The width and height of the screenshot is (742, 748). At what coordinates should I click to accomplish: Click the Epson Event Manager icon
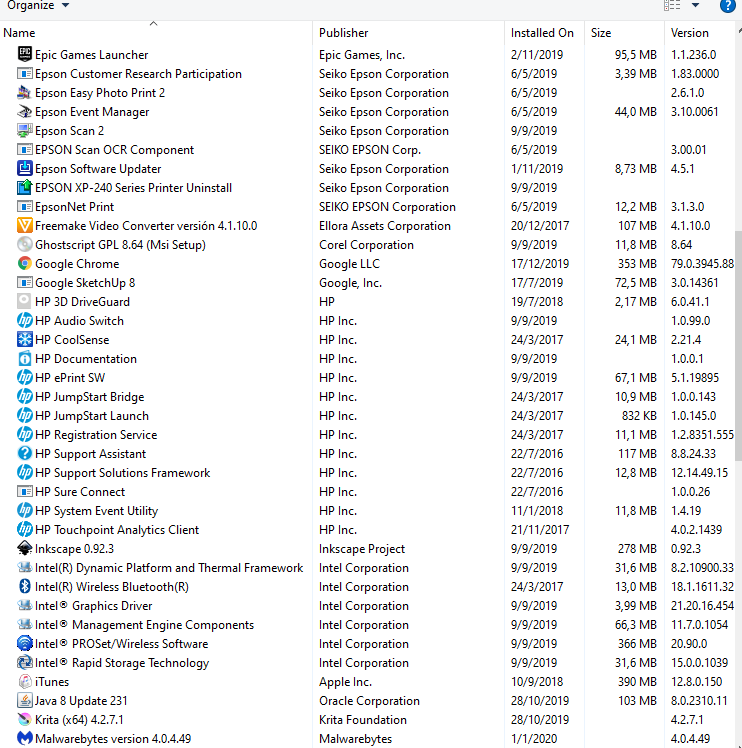24,111
